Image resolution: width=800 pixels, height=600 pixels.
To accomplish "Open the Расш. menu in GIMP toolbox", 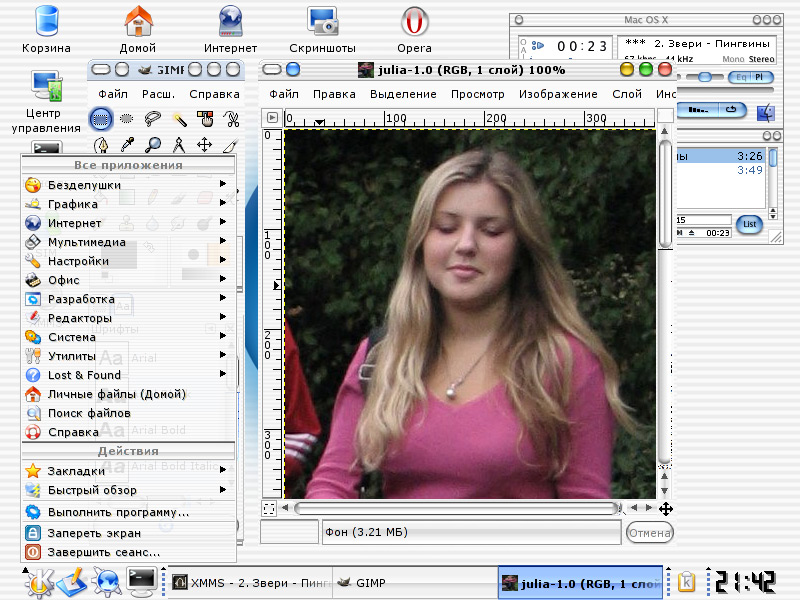I will tap(158, 94).
